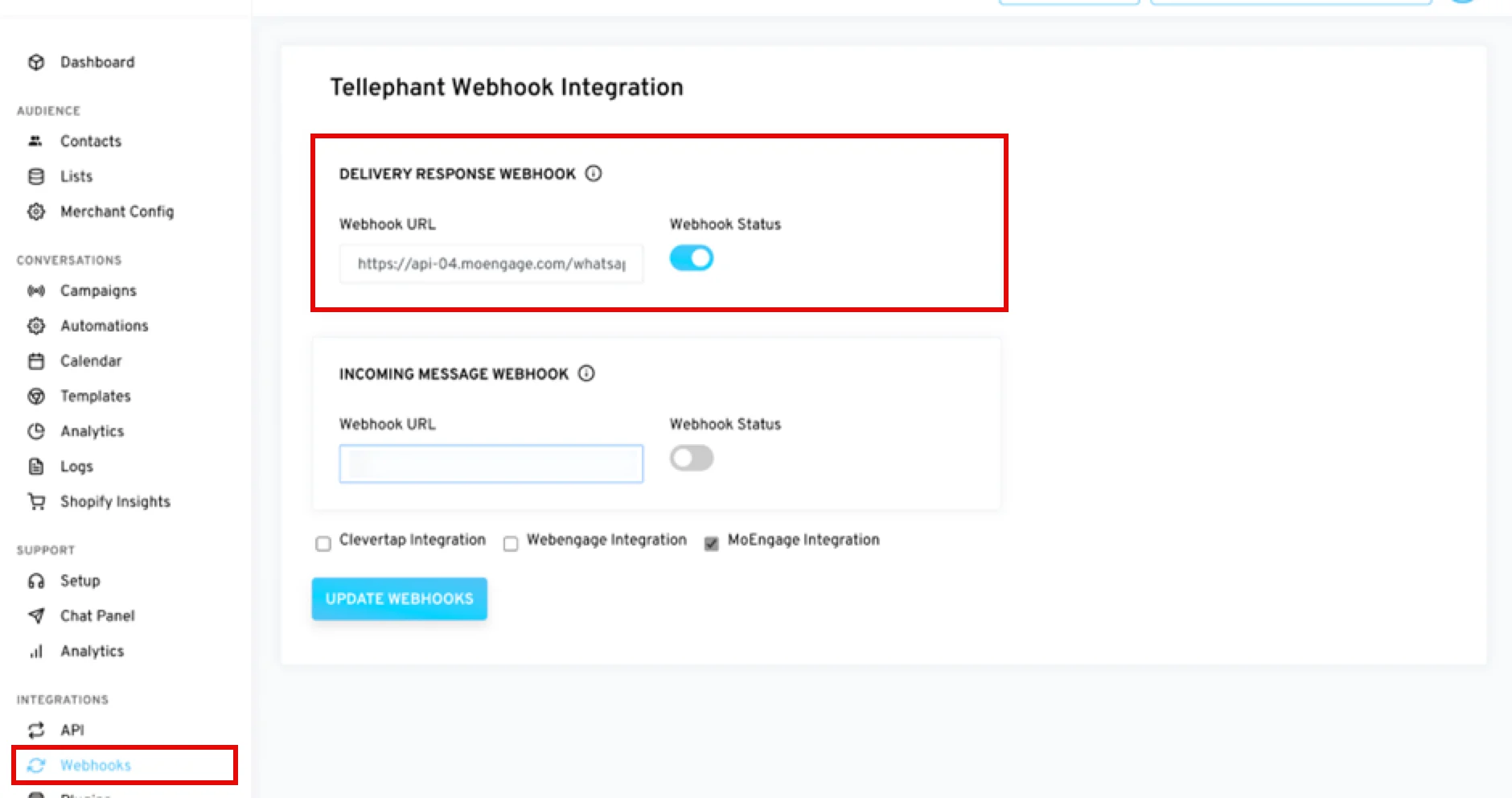Click the Calendar icon in sidebar
1512x798 pixels.
click(36, 361)
